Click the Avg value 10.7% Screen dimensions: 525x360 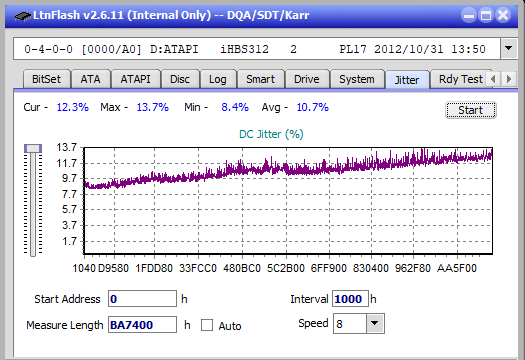point(313,107)
